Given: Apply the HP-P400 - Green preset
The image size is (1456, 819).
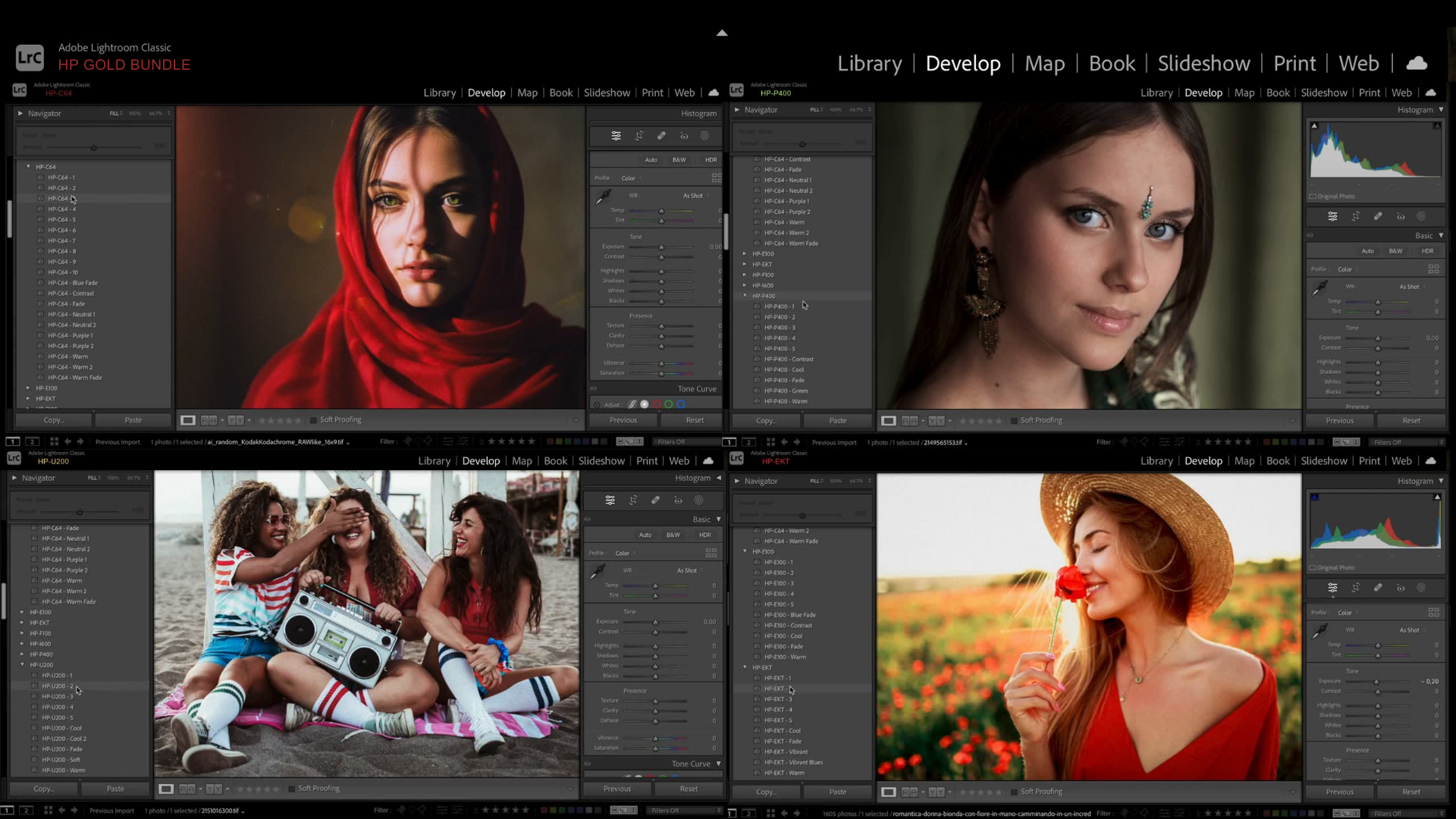Looking at the screenshot, I should click(786, 391).
